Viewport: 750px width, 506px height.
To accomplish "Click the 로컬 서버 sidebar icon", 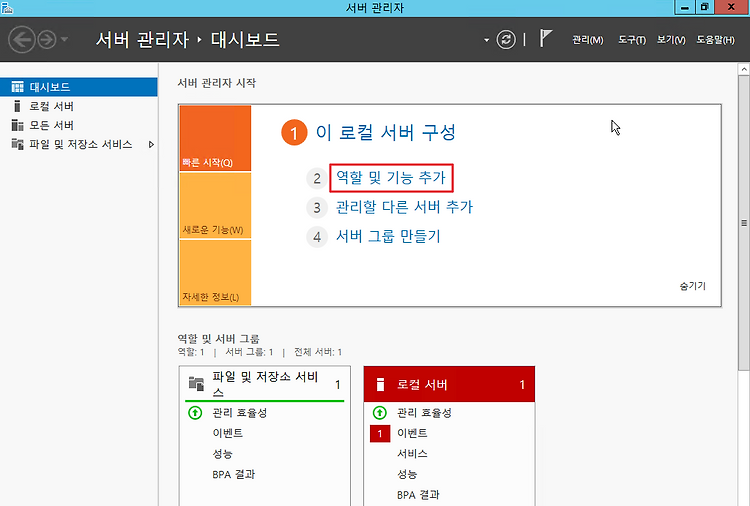I will click(x=17, y=106).
